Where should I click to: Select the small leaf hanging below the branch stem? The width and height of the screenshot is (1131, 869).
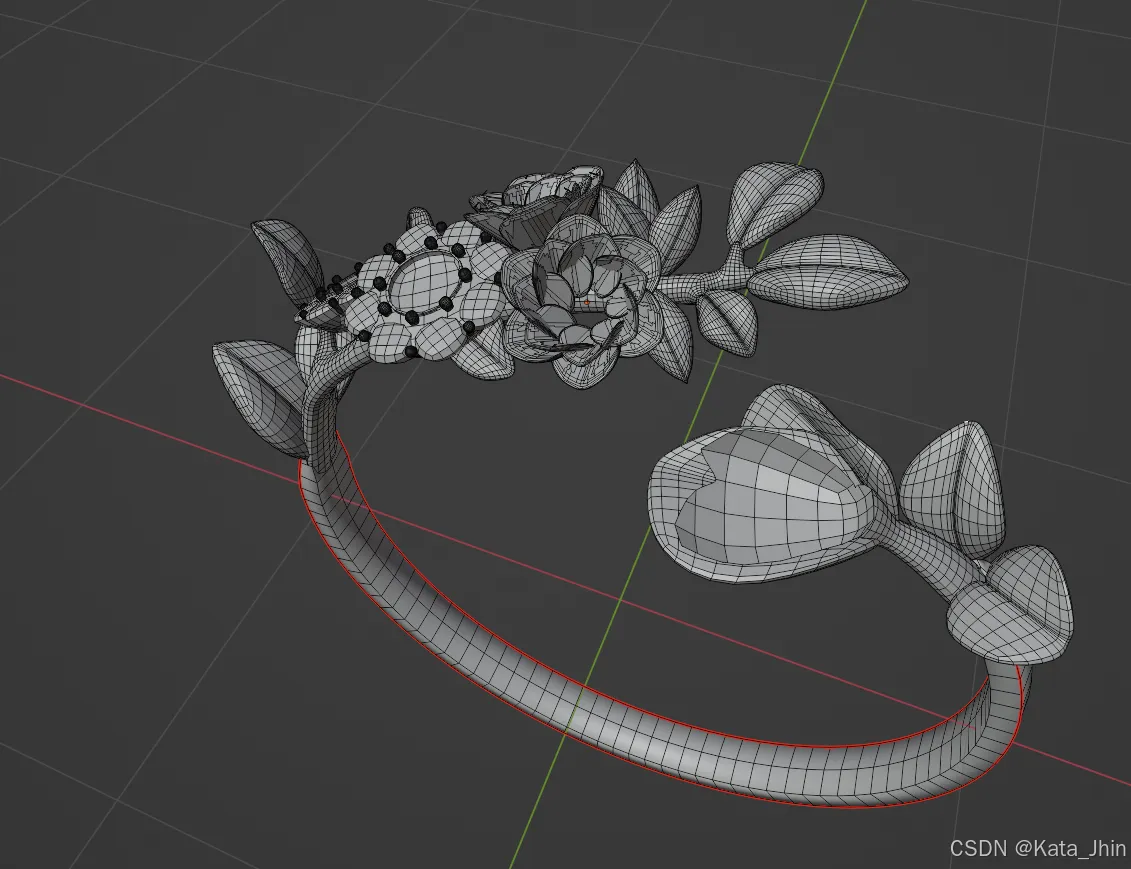click(x=727, y=322)
